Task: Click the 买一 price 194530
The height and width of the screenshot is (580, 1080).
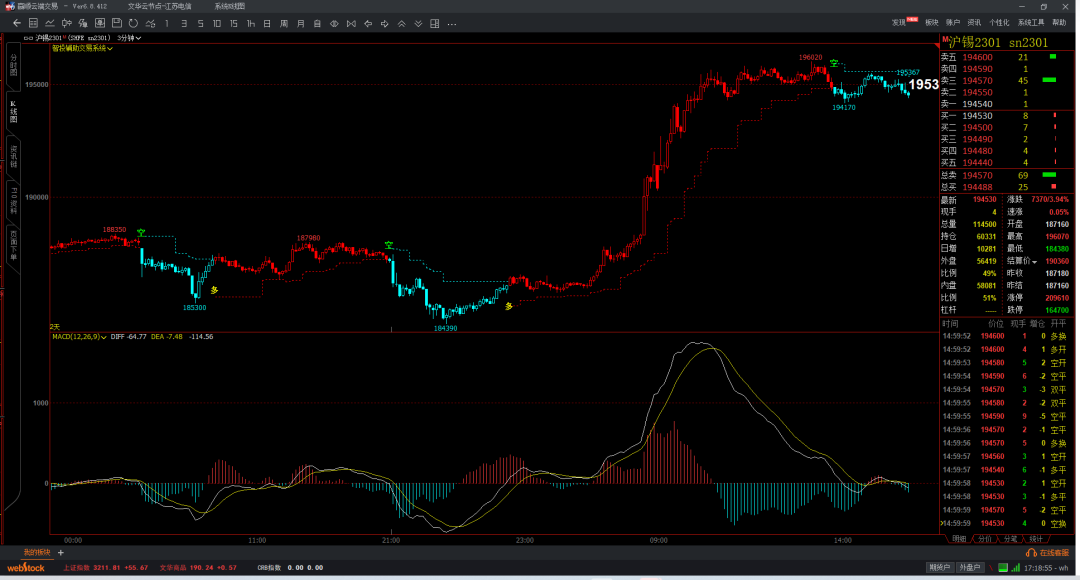Action: [977, 116]
